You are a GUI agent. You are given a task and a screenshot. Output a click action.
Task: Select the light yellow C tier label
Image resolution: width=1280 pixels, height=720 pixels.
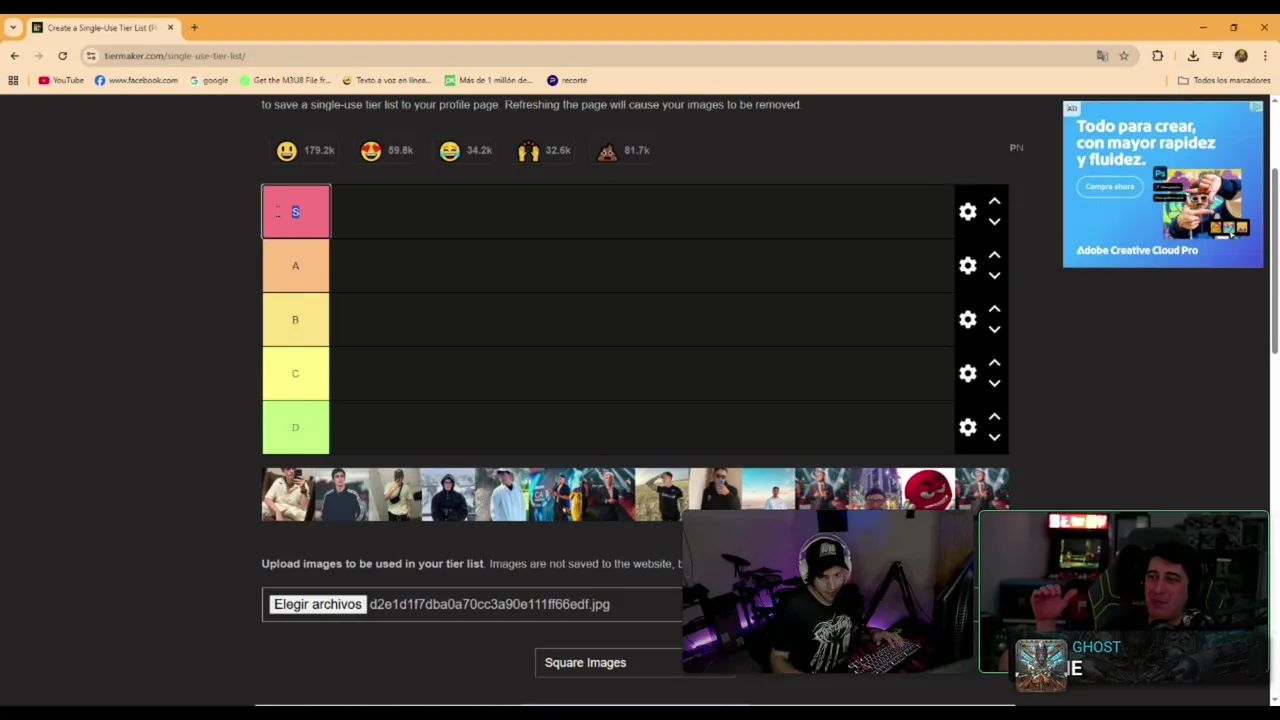coord(296,374)
